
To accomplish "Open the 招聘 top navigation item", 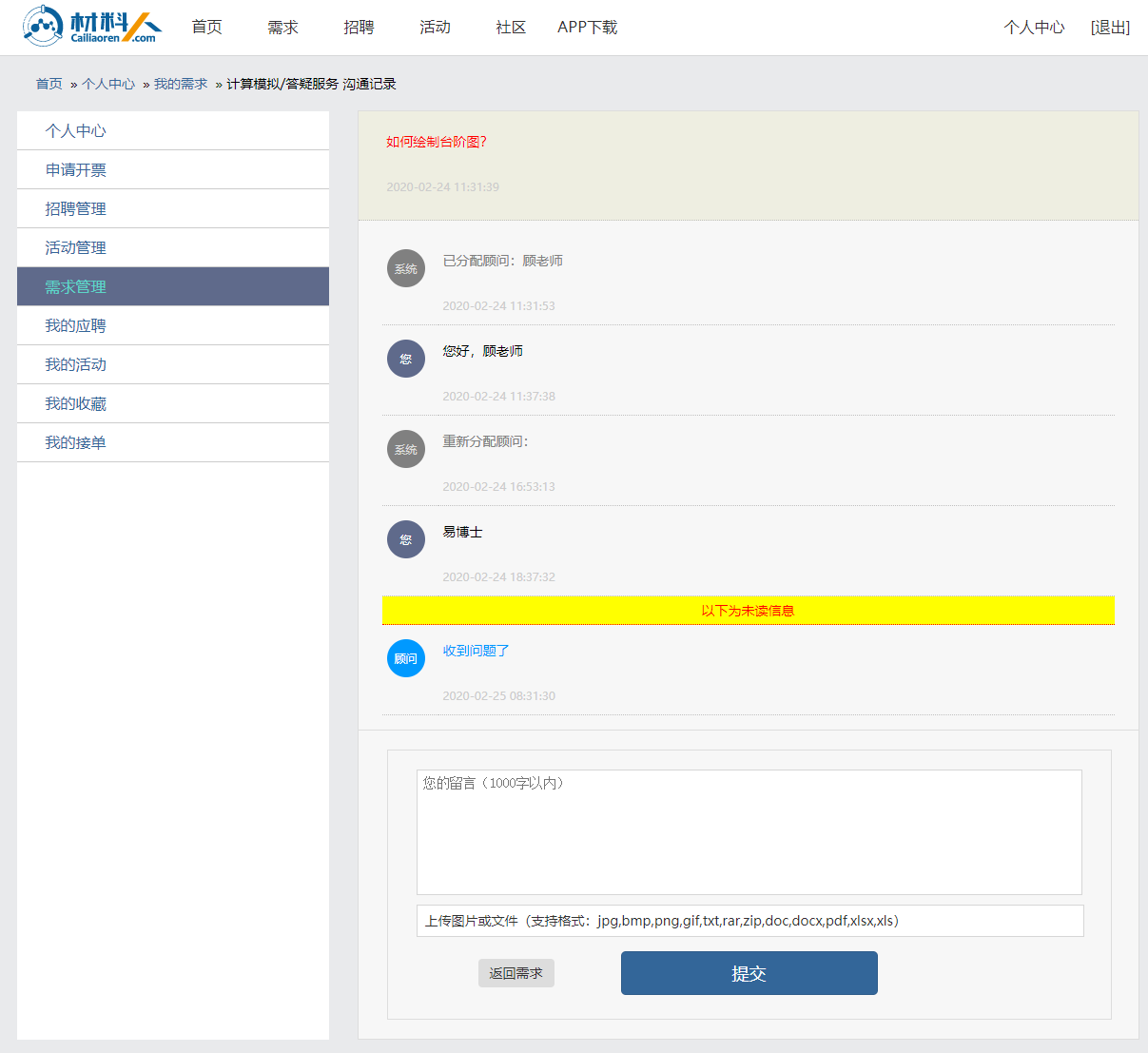I will pyautogui.click(x=359, y=28).
